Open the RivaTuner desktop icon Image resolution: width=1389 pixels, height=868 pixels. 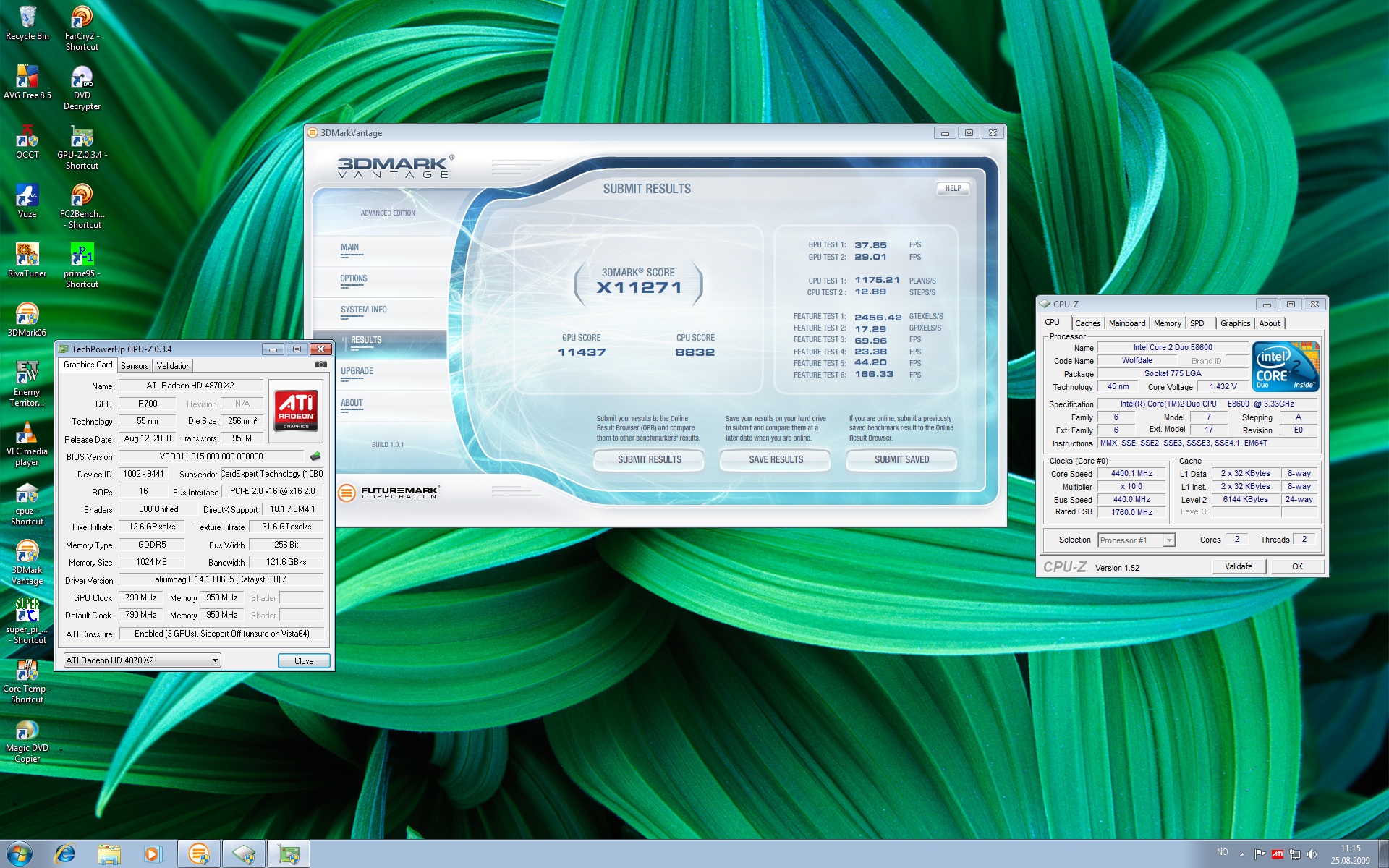tap(27, 255)
